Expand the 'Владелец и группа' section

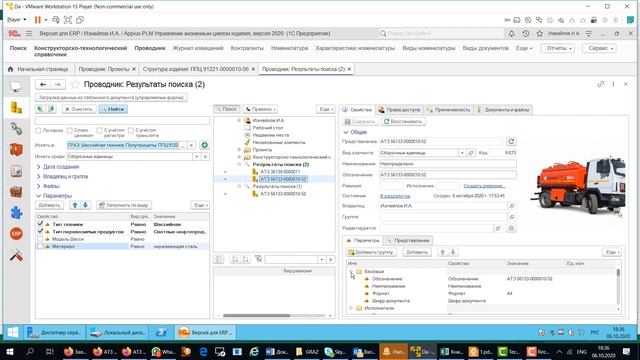(x=38, y=176)
